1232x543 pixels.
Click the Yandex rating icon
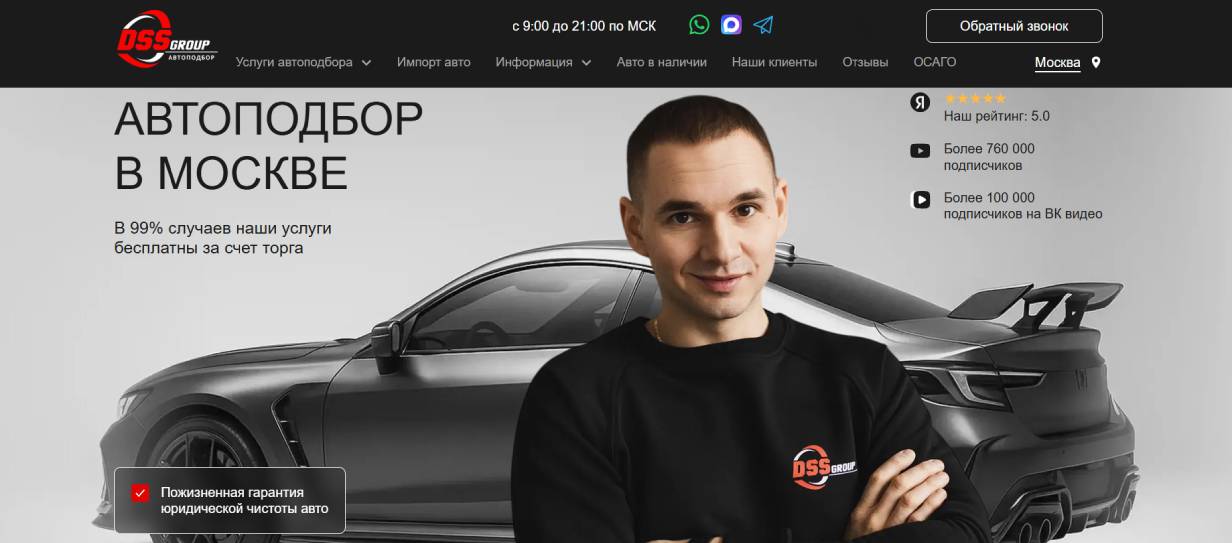click(920, 102)
